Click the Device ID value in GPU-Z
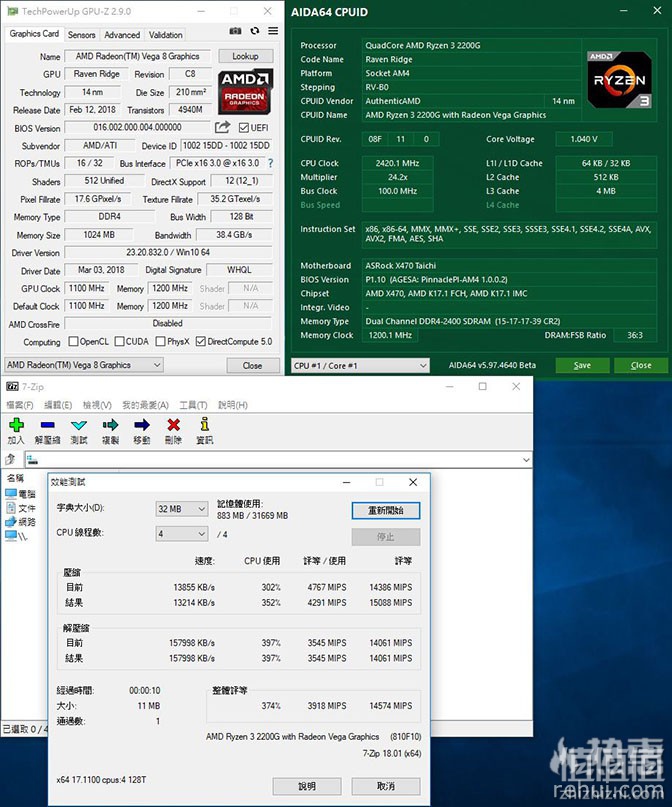 point(226,146)
